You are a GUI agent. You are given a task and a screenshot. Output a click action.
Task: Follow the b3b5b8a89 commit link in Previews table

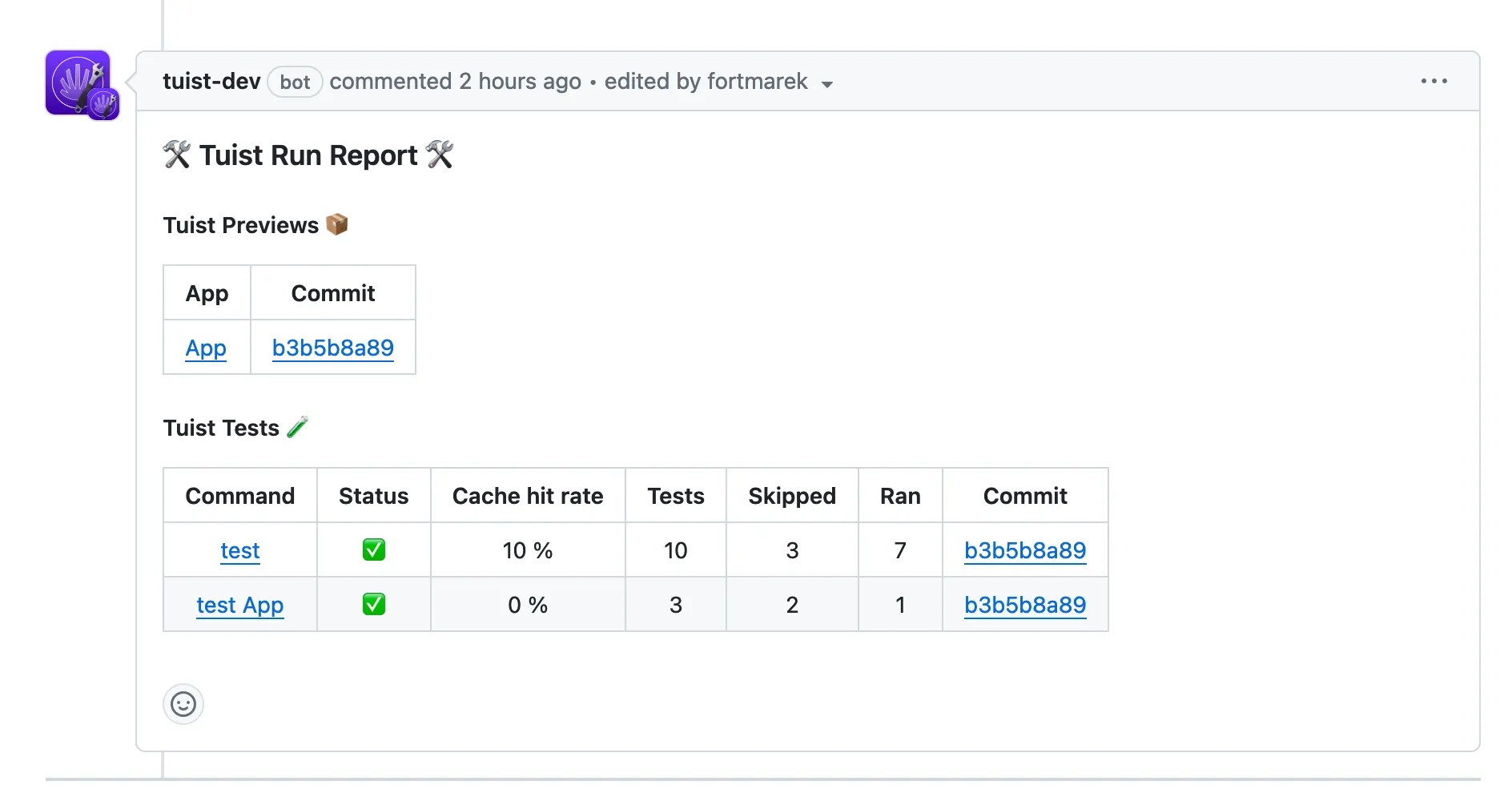point(333,348)
